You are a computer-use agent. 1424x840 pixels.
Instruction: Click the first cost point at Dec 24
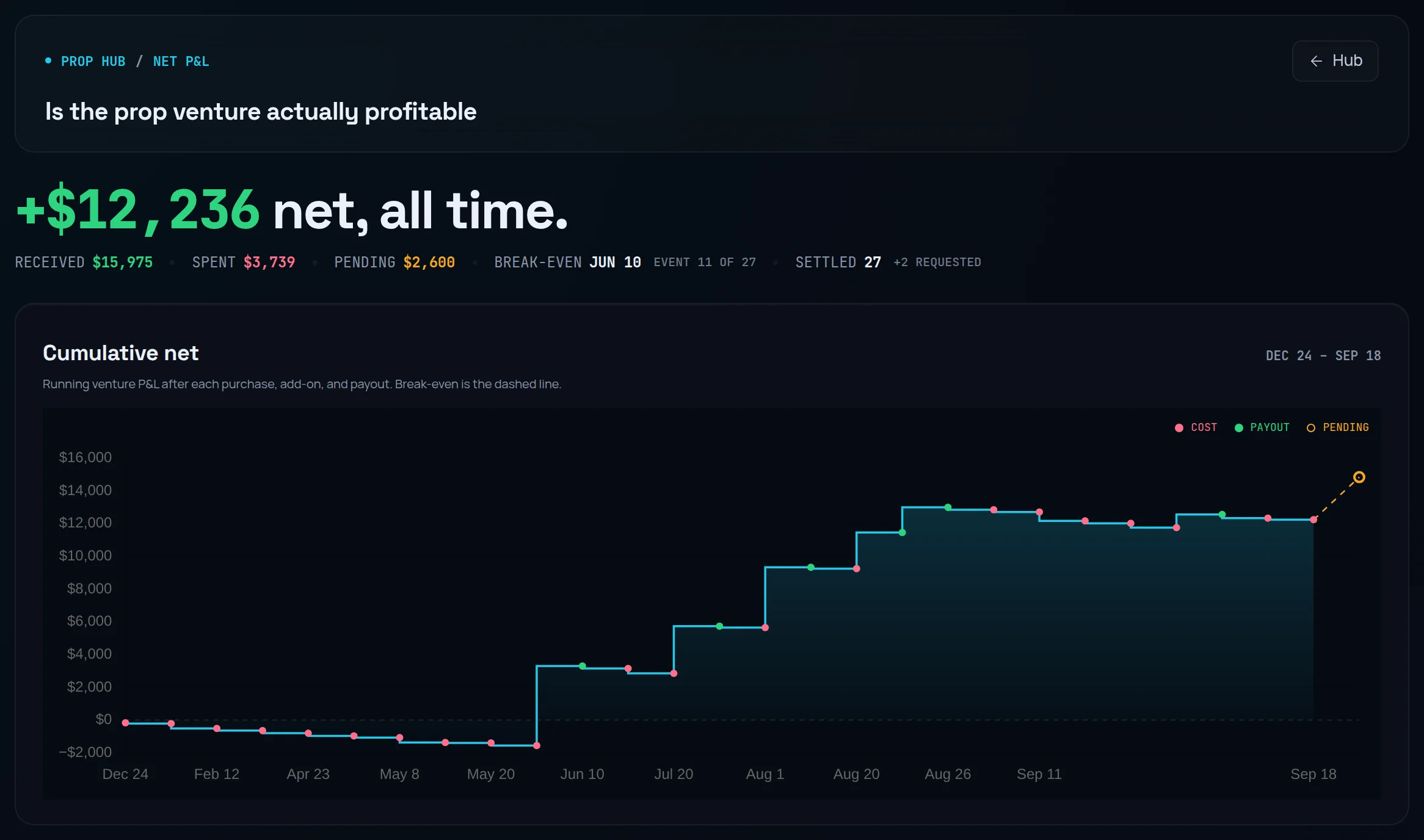pyautogui.click(x=125, y=723)
